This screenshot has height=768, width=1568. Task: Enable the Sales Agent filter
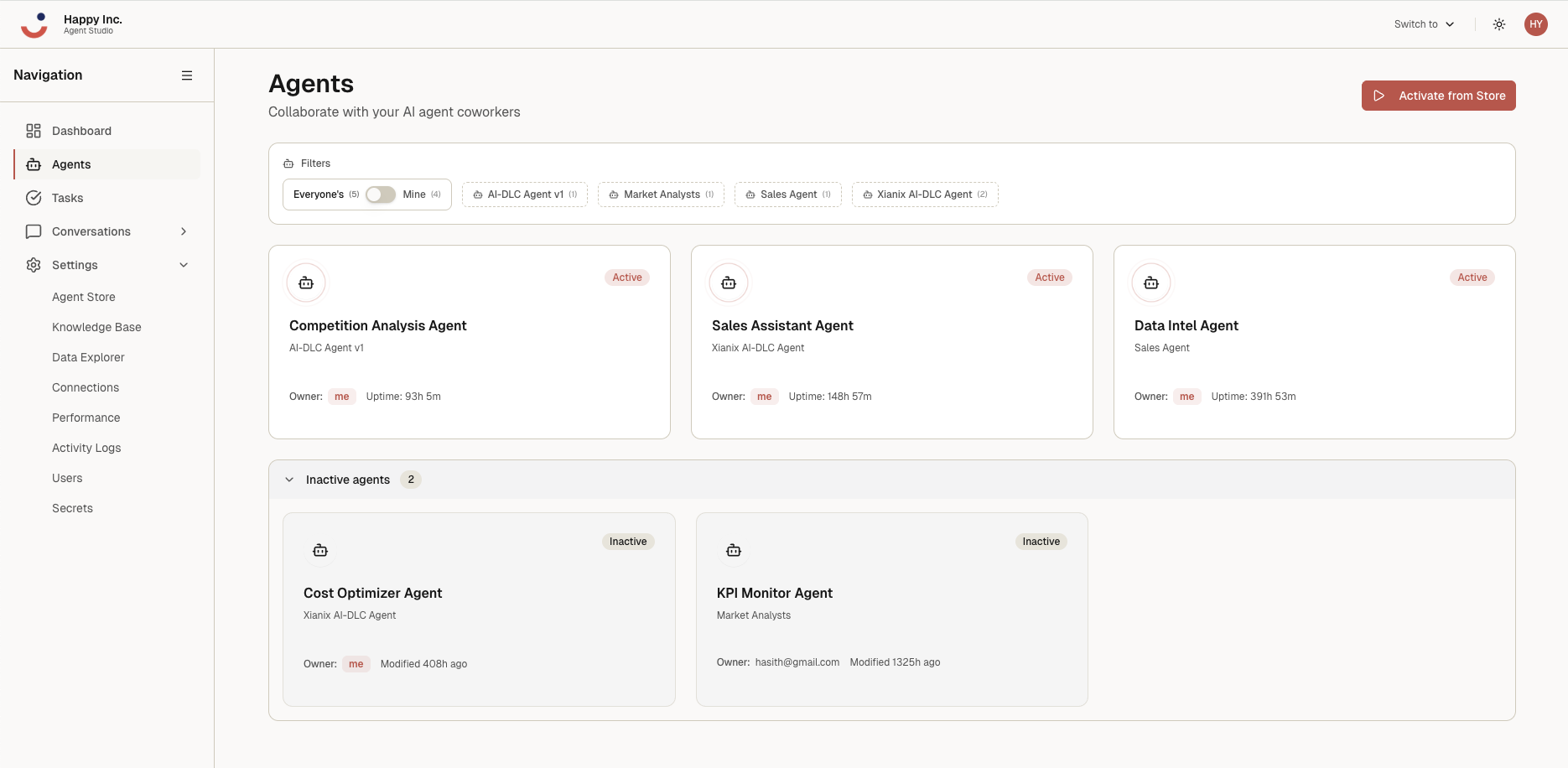tap(787, 194)
